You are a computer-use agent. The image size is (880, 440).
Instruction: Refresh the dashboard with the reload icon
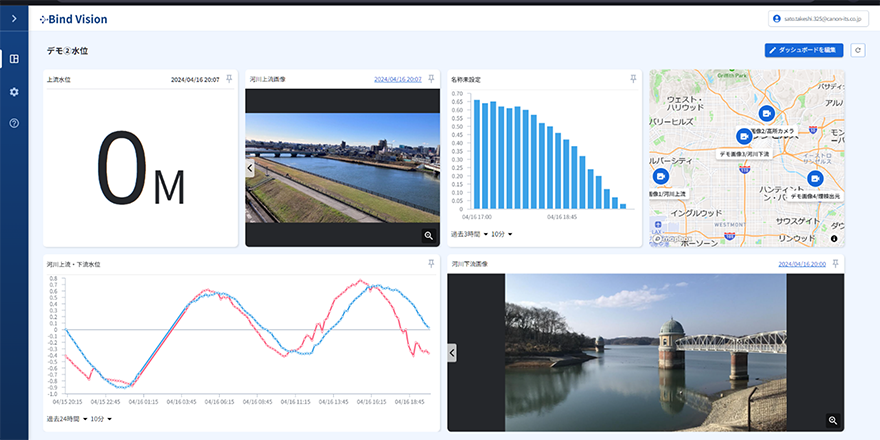857,50
